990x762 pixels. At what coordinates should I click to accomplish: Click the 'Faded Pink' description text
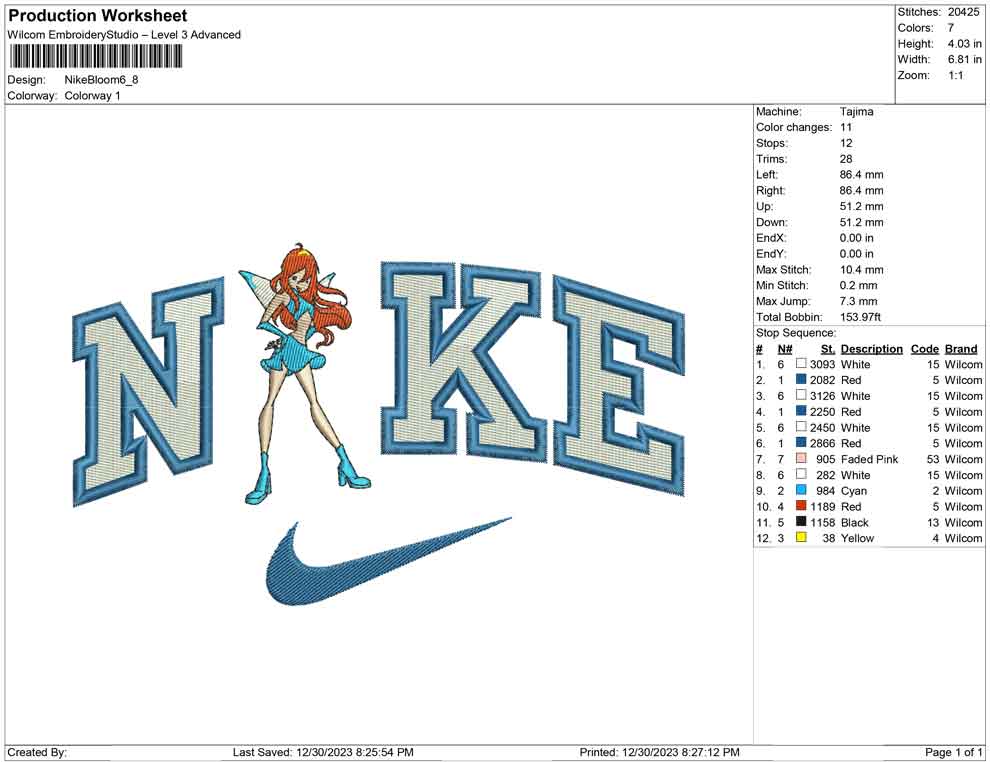click(x=869, y=459)
